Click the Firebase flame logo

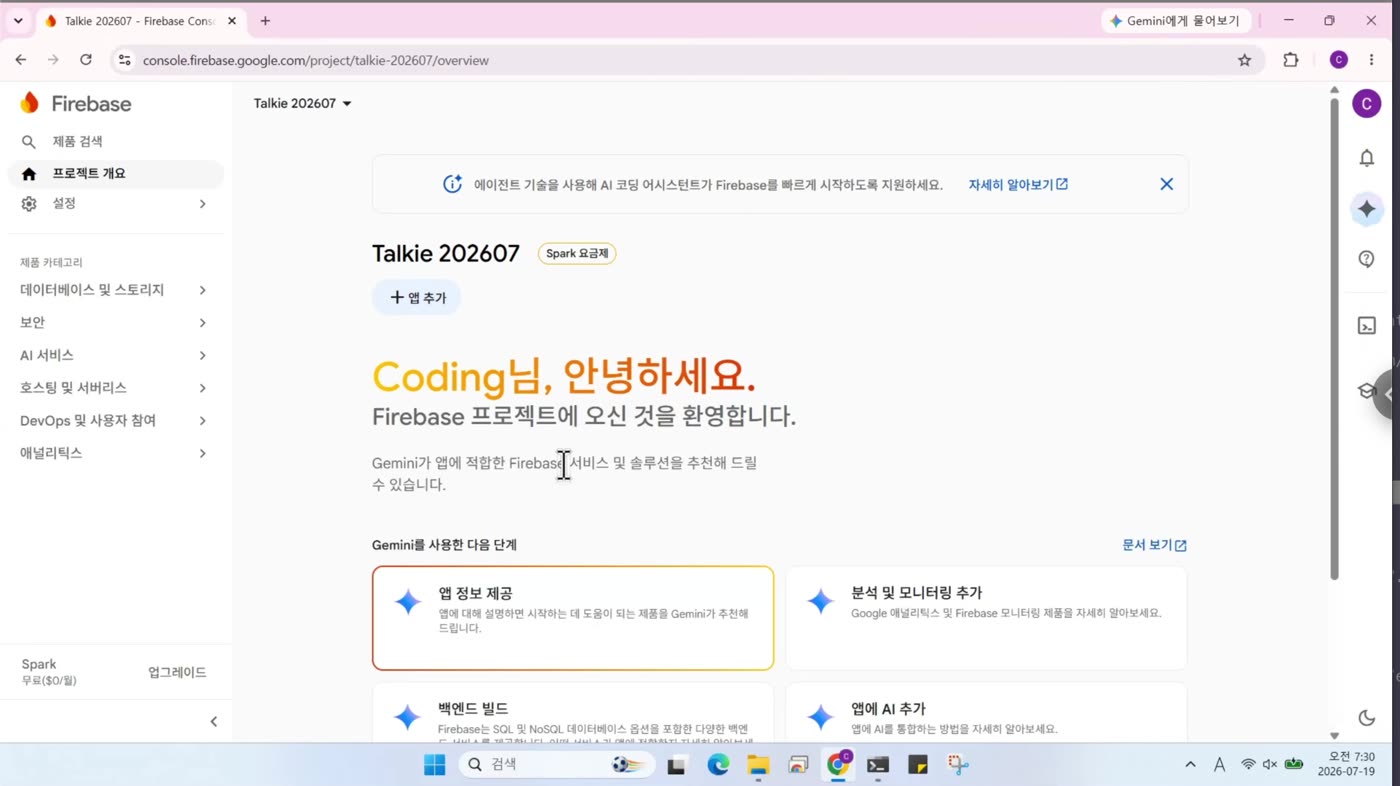[x=30, y=103]
